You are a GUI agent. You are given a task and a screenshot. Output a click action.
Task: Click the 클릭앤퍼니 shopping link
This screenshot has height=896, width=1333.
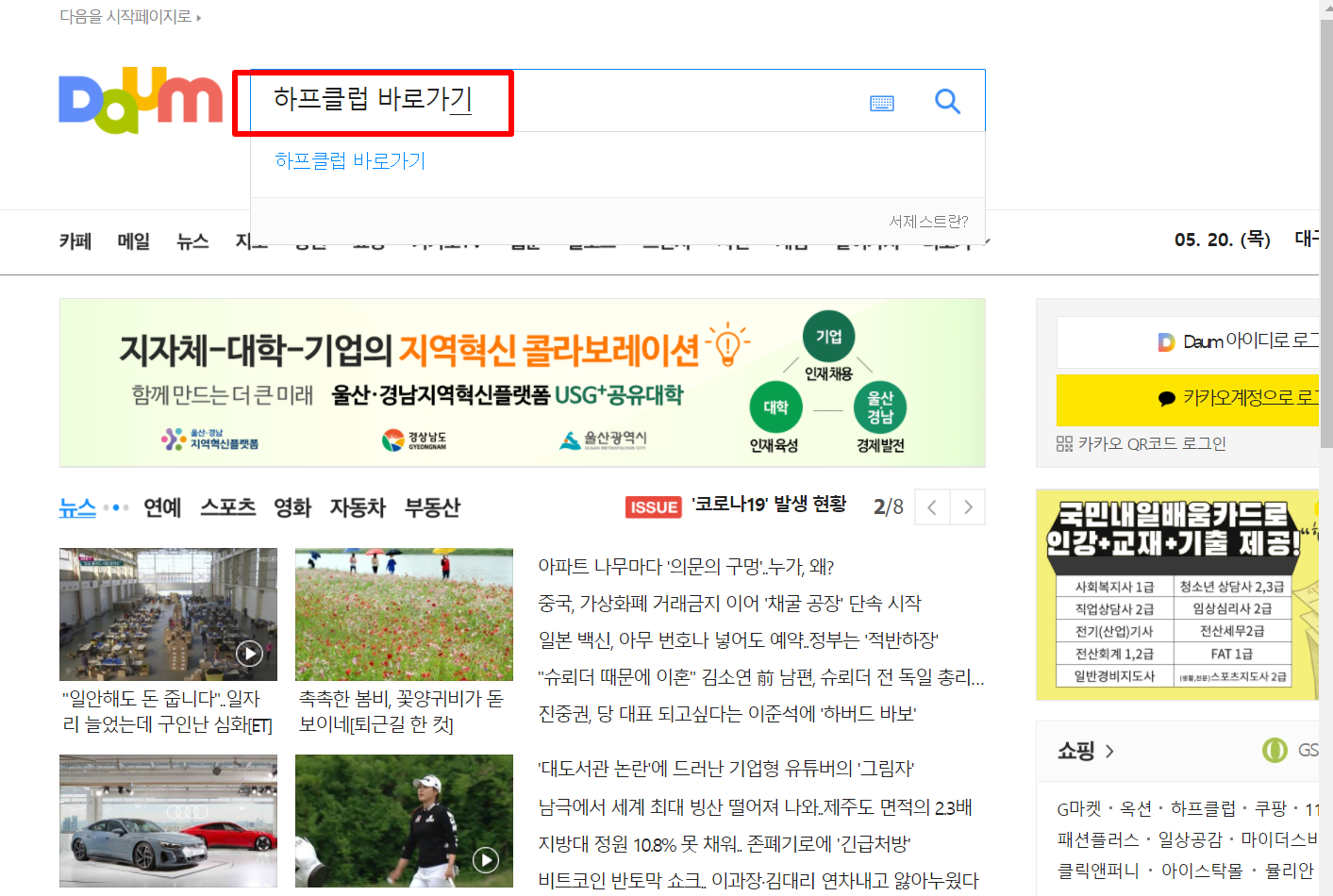tap(1098, 871)
